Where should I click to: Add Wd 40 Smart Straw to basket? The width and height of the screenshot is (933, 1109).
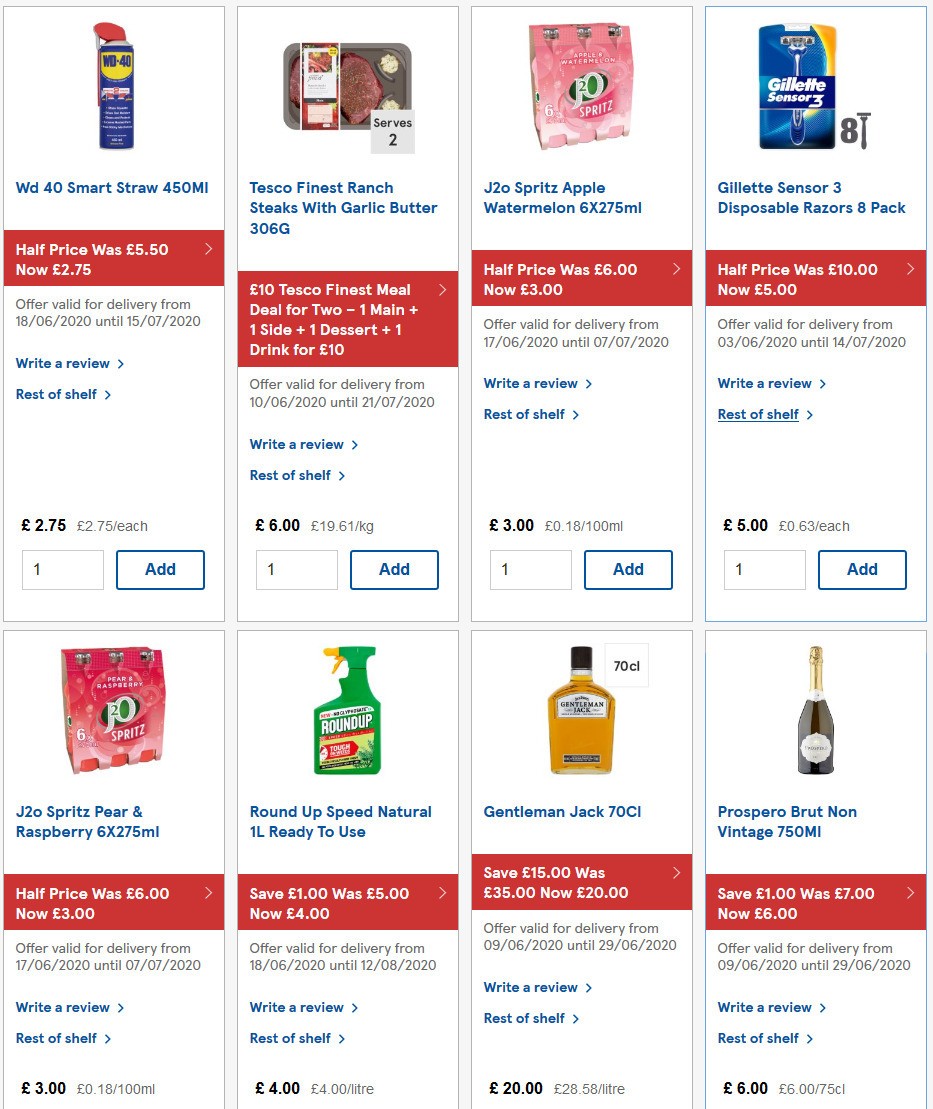(160, 569)
